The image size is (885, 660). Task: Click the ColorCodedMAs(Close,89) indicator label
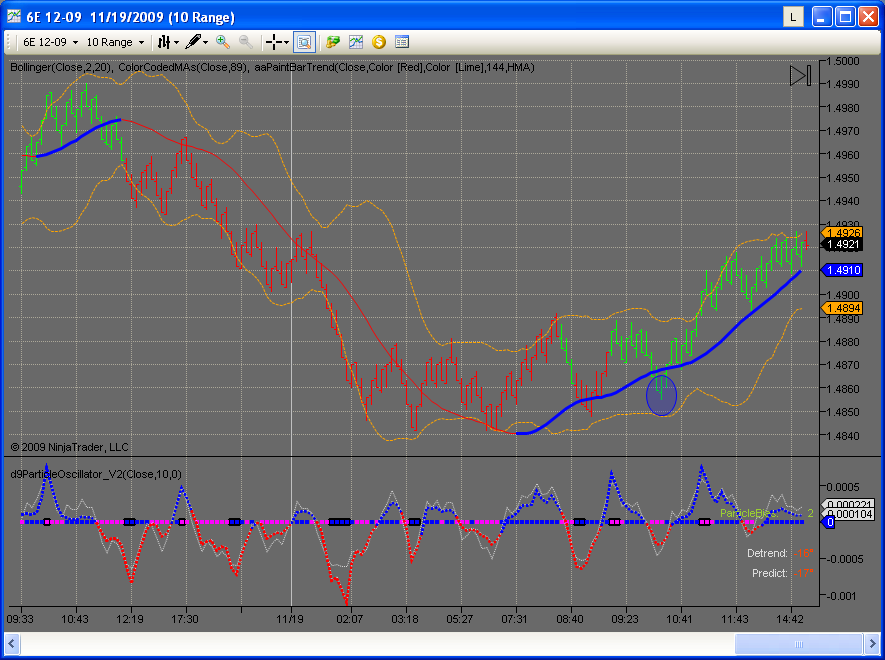click(182, 67)
